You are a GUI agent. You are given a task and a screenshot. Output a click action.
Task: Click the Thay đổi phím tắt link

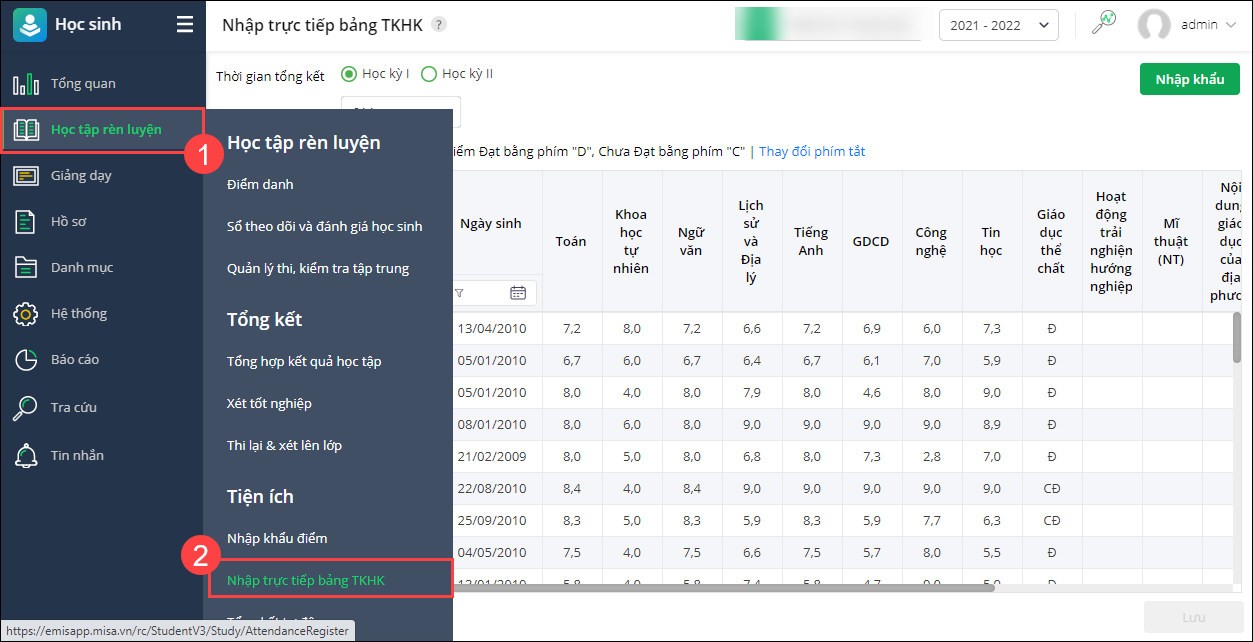tap(812, 152)
